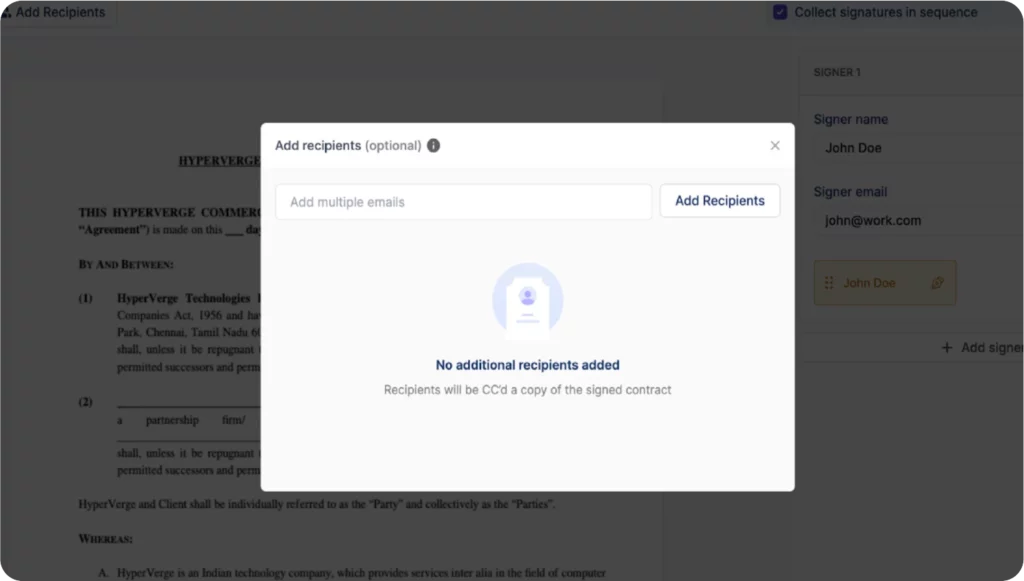The width and height of the screenshot is (1024, 581).
Task: Click the info icon next to Add recipients (optional)
Action: click(434, 146)
